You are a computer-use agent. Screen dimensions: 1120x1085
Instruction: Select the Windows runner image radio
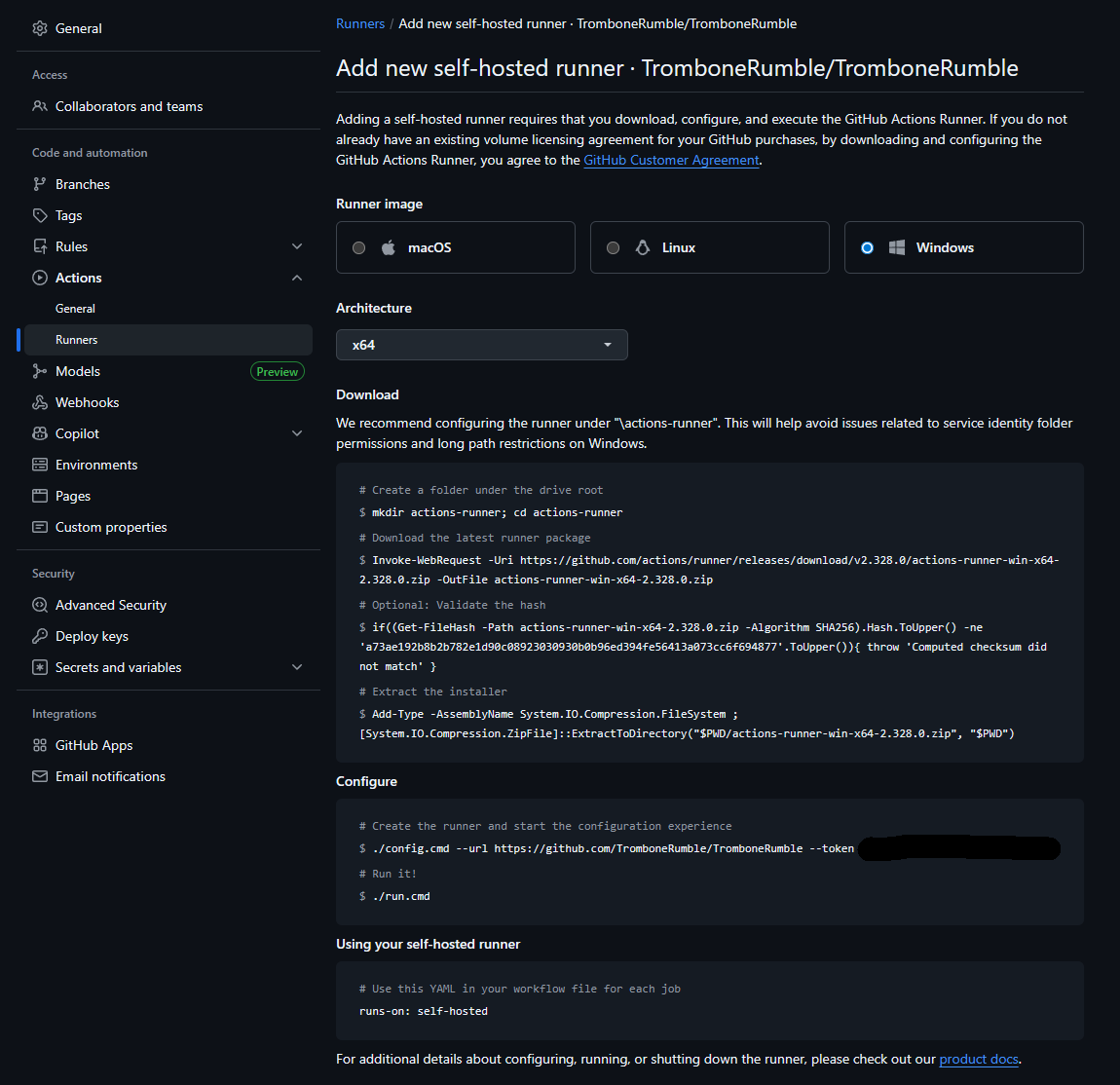(867, 247)
